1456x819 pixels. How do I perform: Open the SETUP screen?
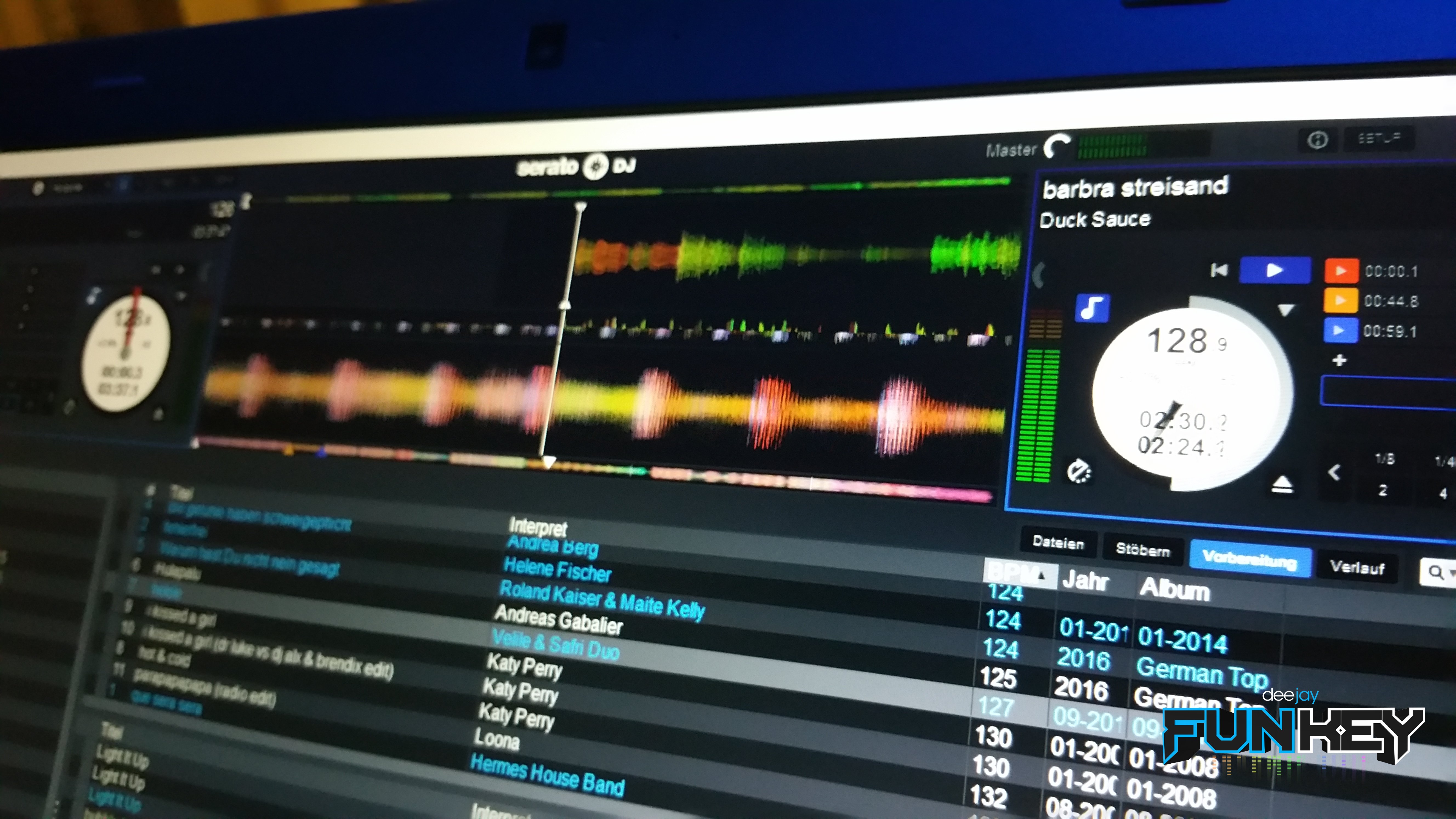coord(1380,138)
